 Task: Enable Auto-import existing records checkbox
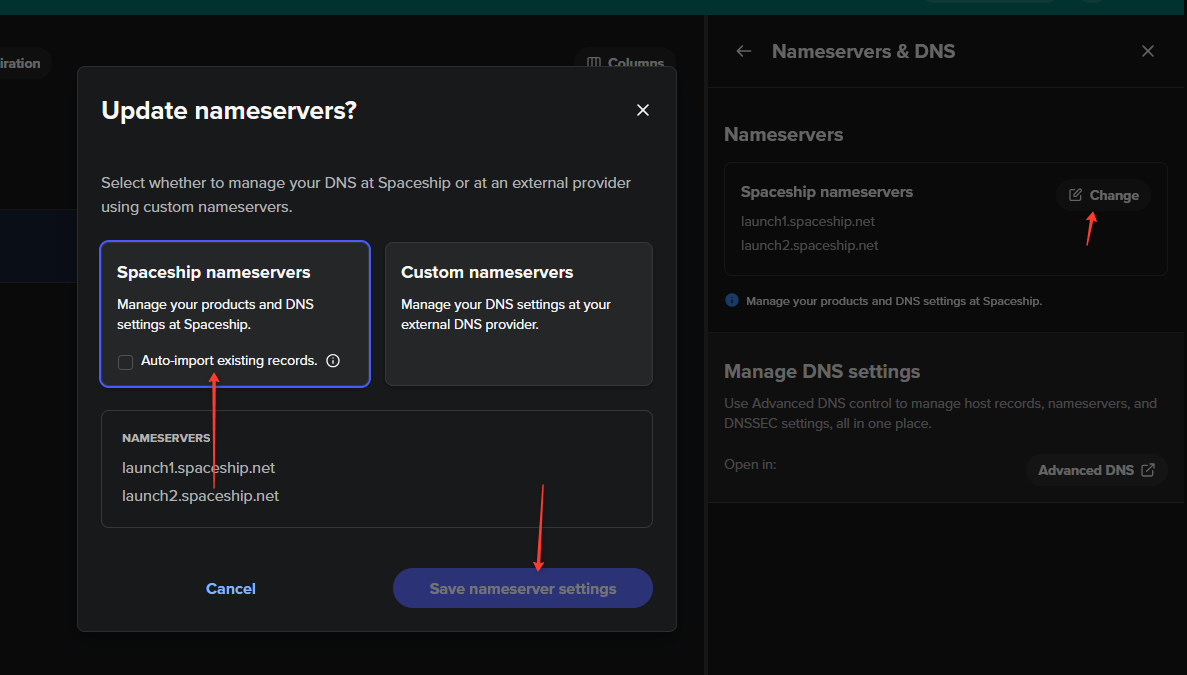(x=126, y=362)
